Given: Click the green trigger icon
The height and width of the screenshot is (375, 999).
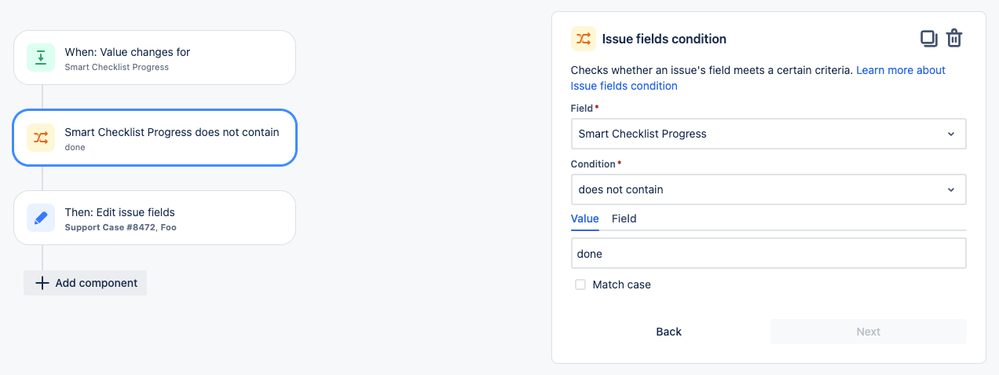Looking at the screenshot, I should (41, 57).
